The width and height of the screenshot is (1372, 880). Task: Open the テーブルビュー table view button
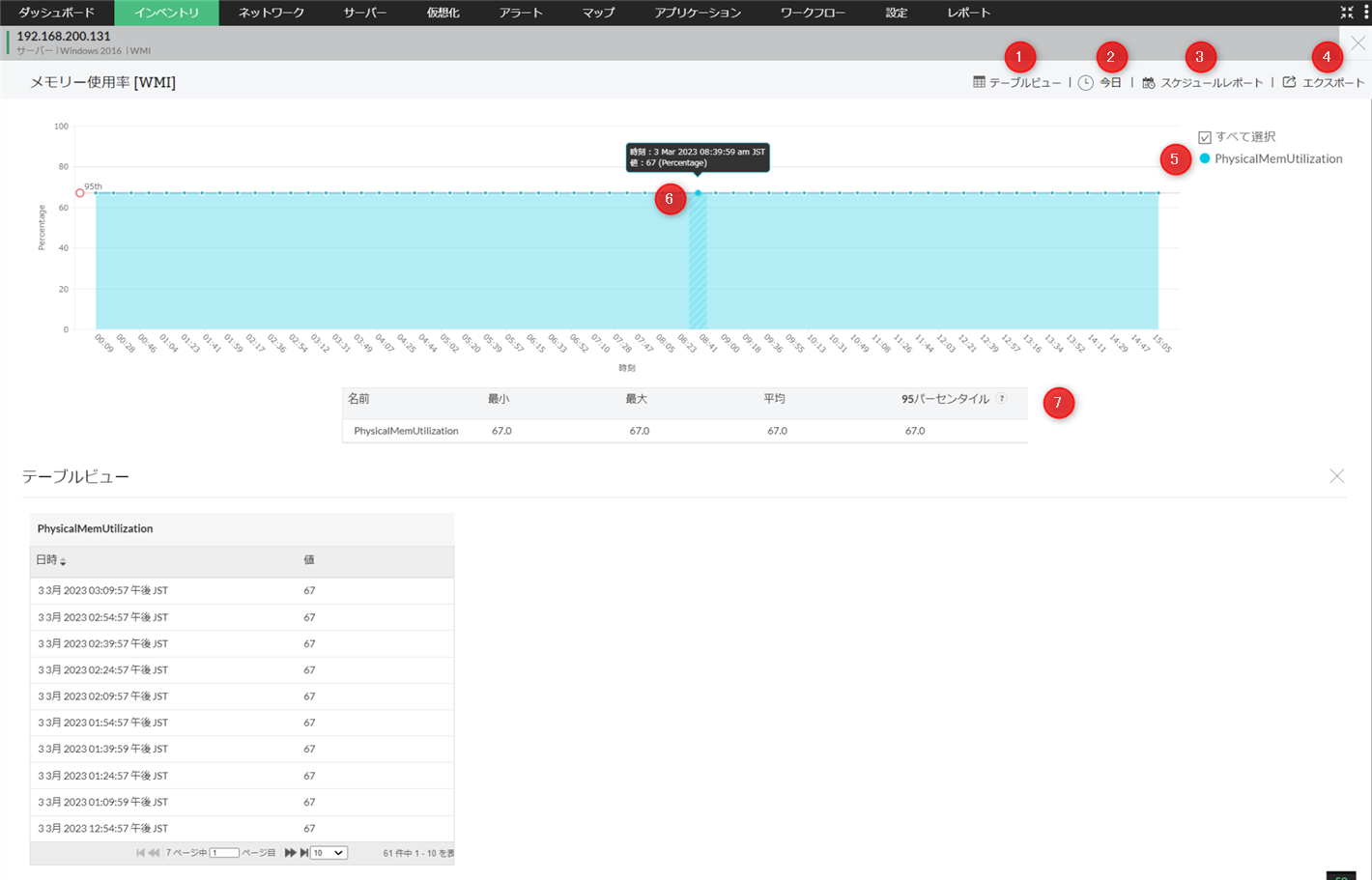(x=1016, y=83)
